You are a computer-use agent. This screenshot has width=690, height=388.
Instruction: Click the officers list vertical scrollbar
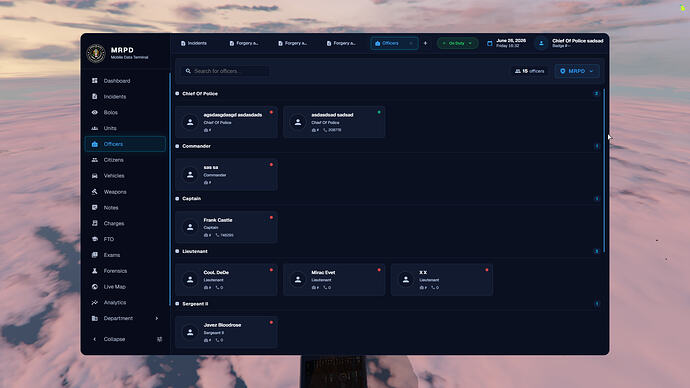click(604, 171)
